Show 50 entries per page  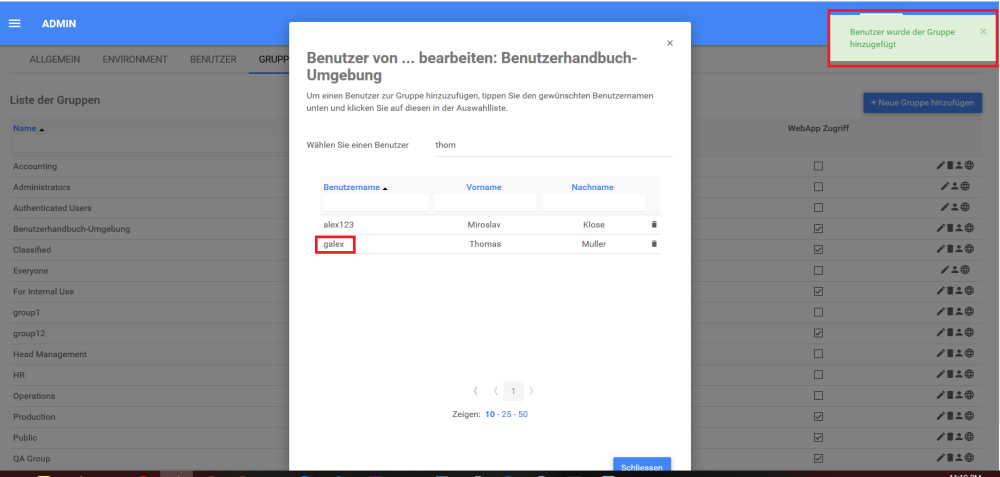coord(523,414)
